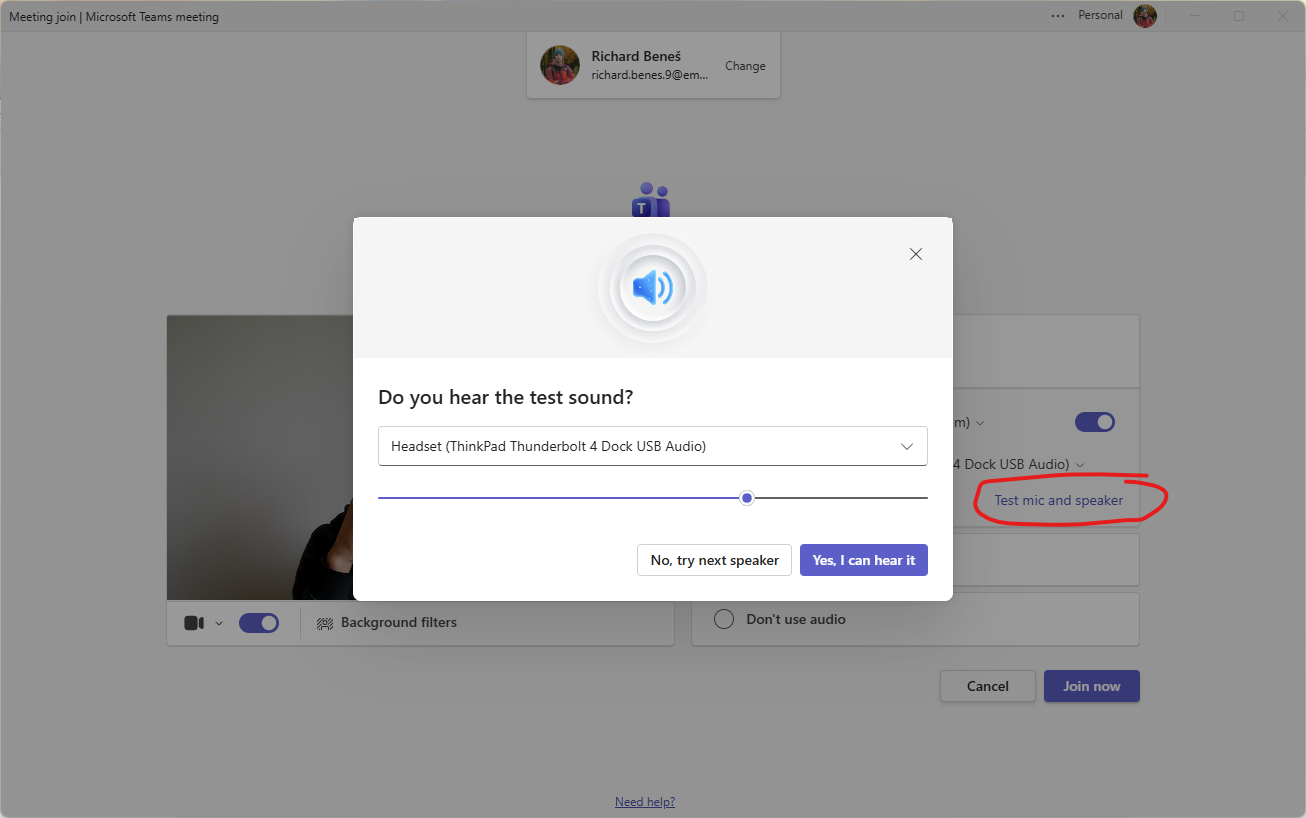Open Background filters
The width and height of the screenshot is (1306, 818).
pyautogui.click(x=387, y=623)
